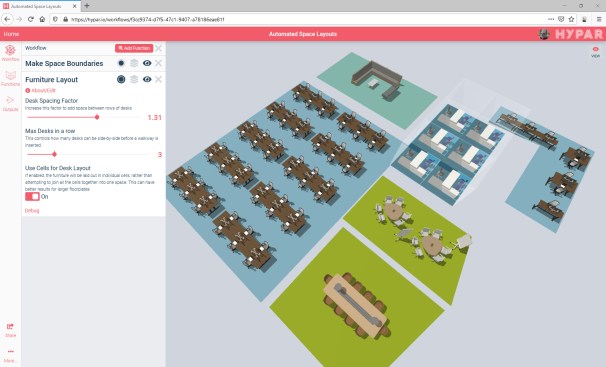
Task: Bookmark this page with star
Action: pyautogui.click(x=571, y=19)
